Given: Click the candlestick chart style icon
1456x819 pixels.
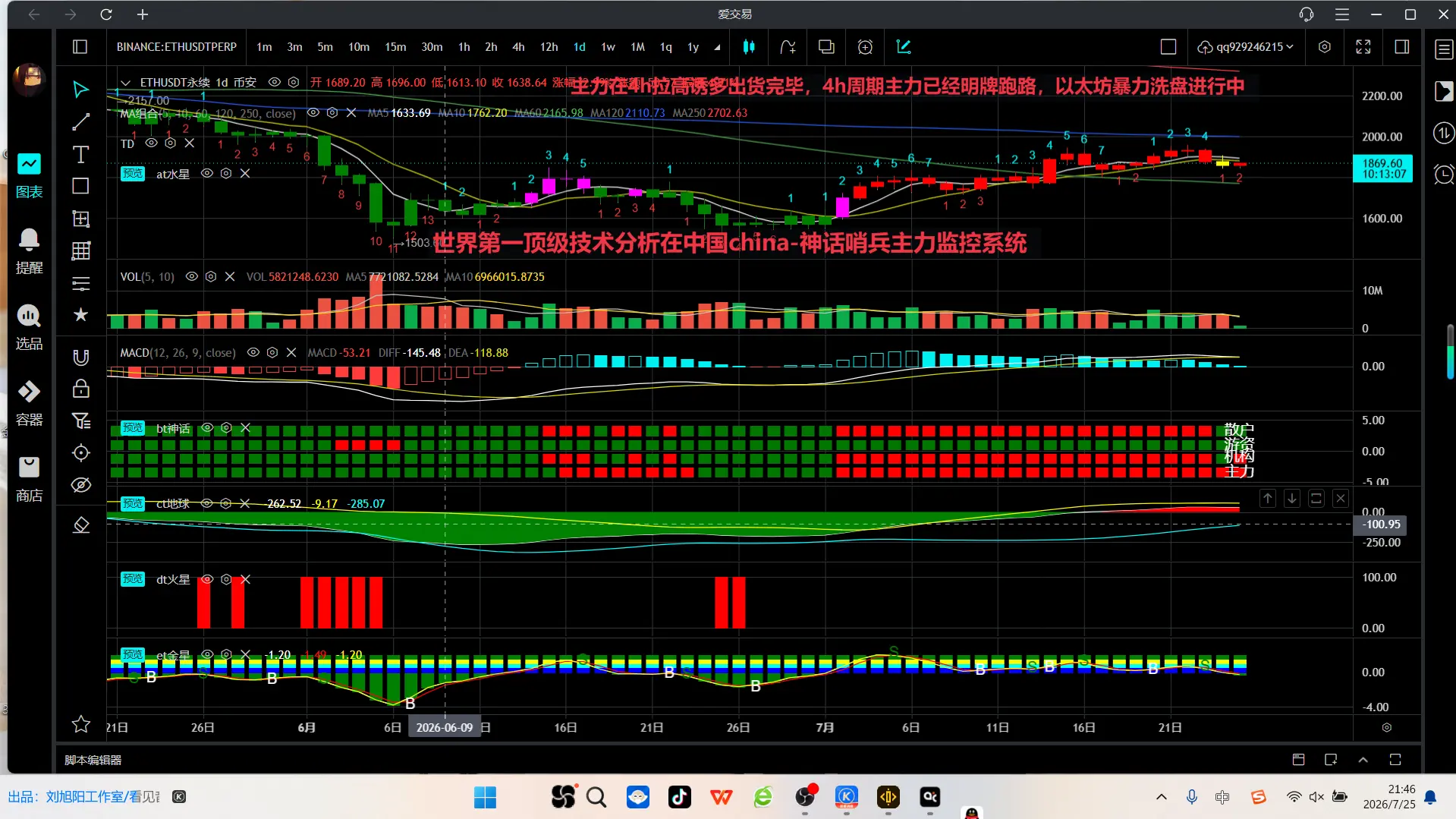Looking at the screenshot, I should pos(749,47).
